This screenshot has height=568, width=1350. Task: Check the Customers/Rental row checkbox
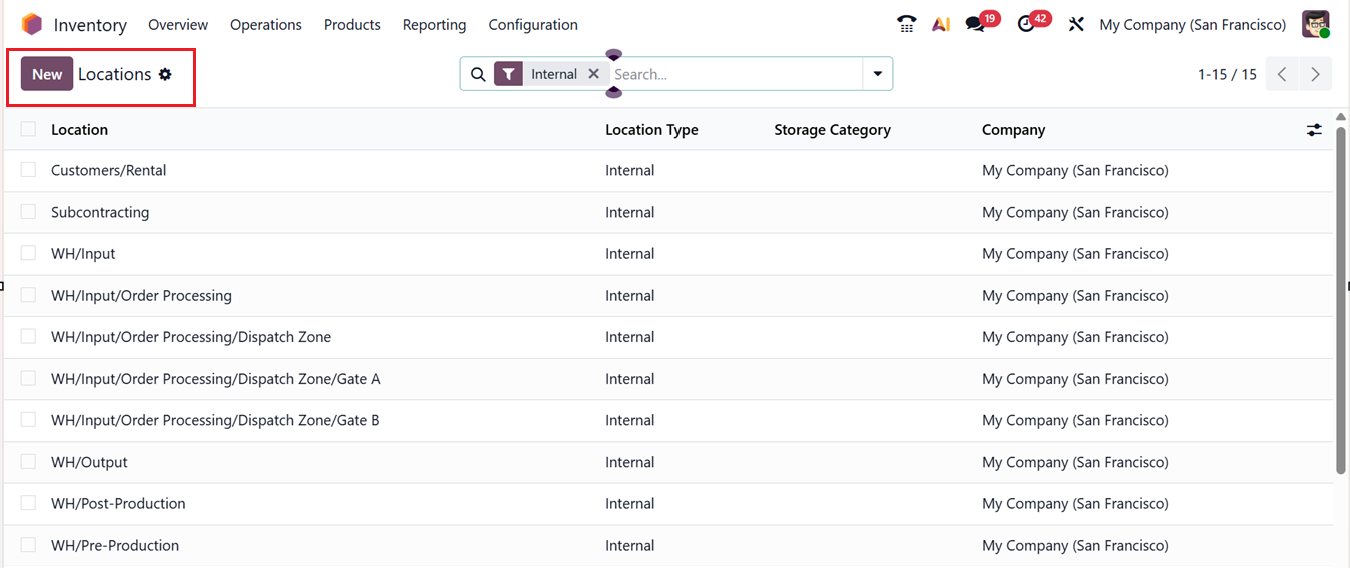click(x=28, y=170)
